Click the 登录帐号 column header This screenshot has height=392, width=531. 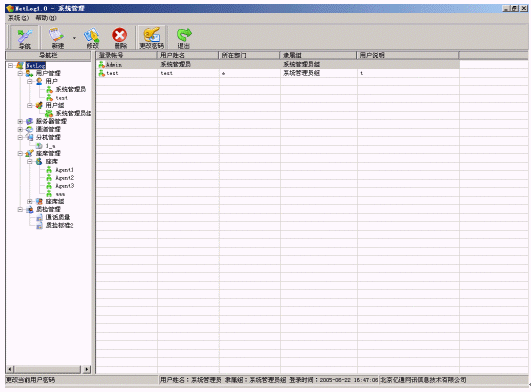[126, 55]
